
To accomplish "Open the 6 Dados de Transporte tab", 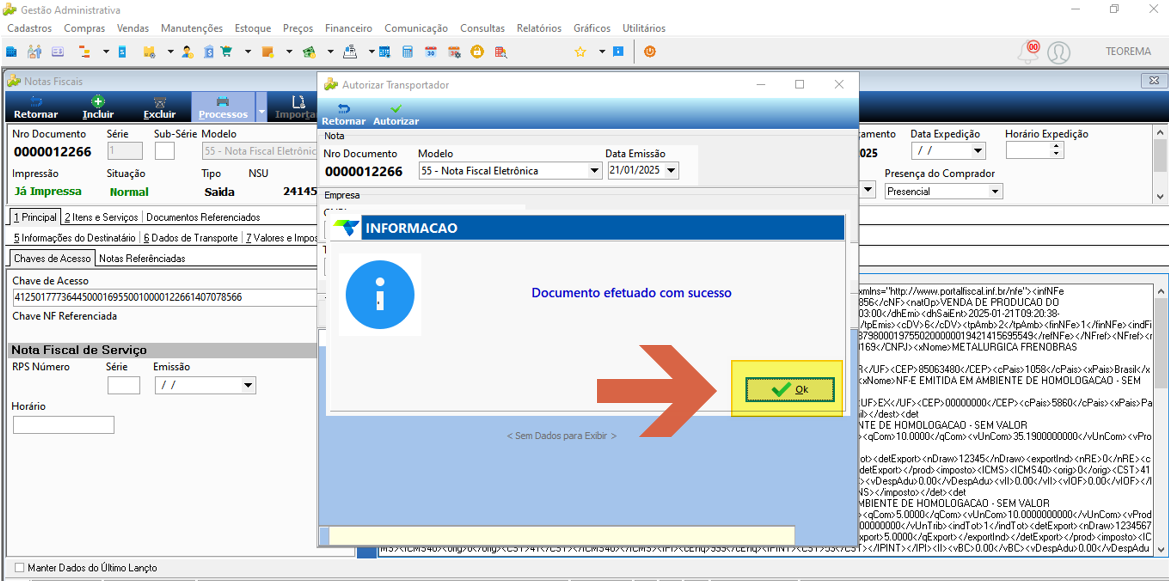I will [190, 238].
